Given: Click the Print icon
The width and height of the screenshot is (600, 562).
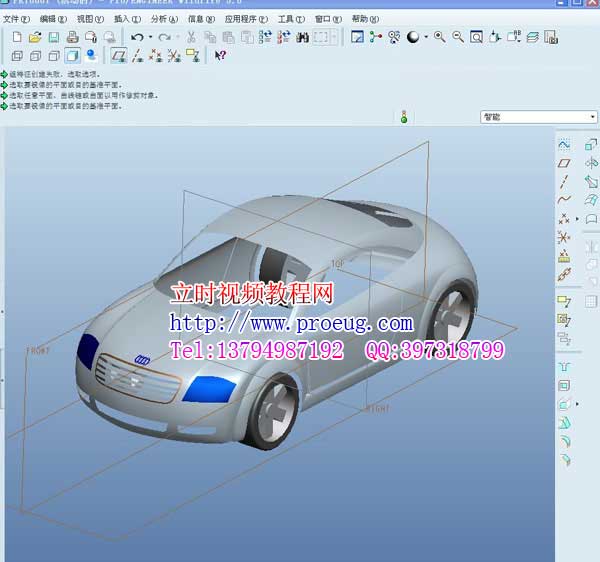Looking at the screenshot, I should (x=72, y=37).
